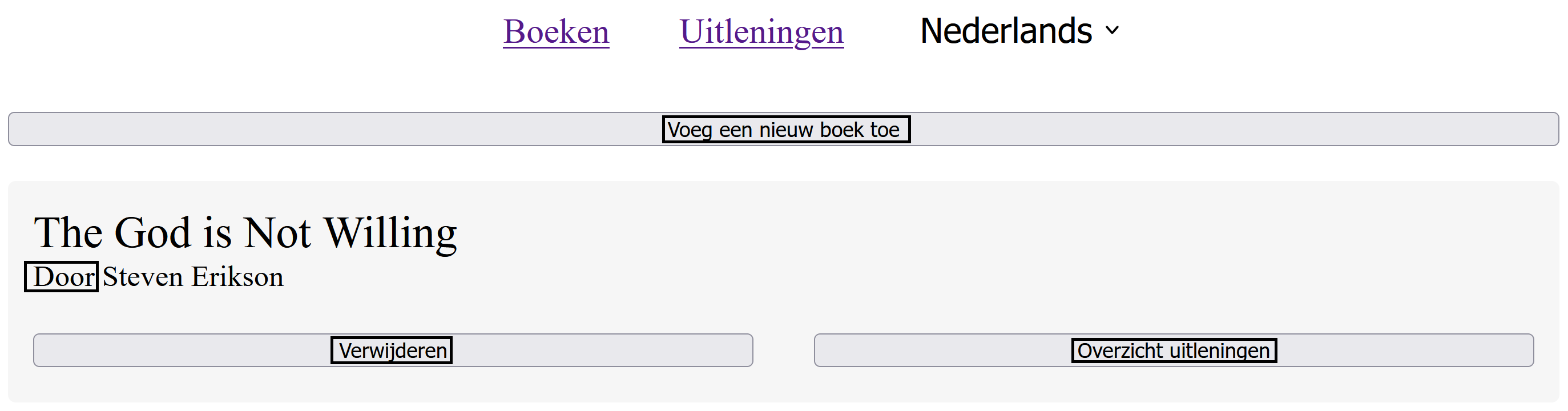Go to the Uitleningen page

pyautogui.click(x=761, y=31)
